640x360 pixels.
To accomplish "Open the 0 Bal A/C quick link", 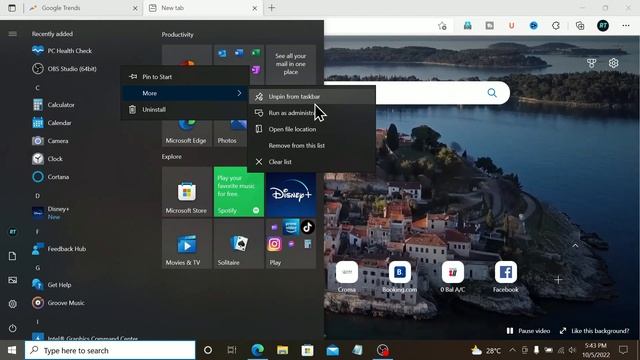I will click(453, 277).
